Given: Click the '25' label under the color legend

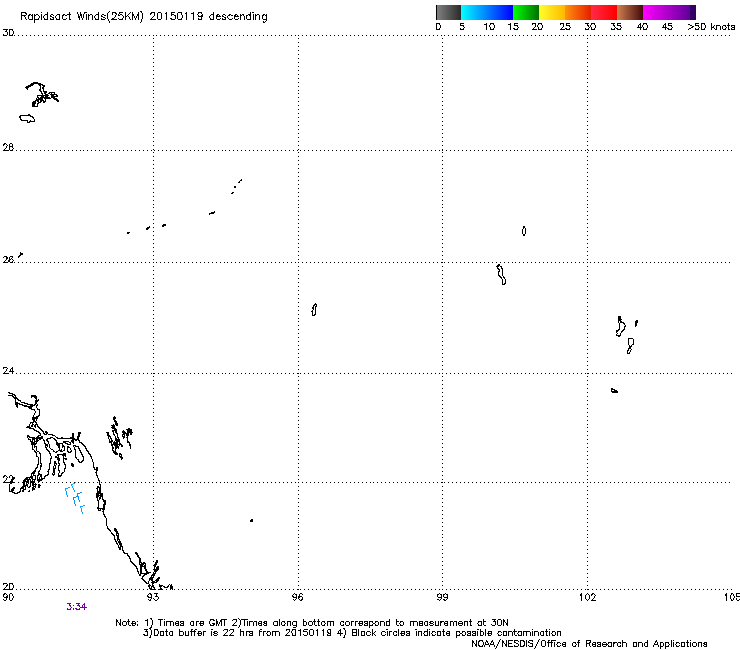Looking at the screenshot, I should click(565, 27).
